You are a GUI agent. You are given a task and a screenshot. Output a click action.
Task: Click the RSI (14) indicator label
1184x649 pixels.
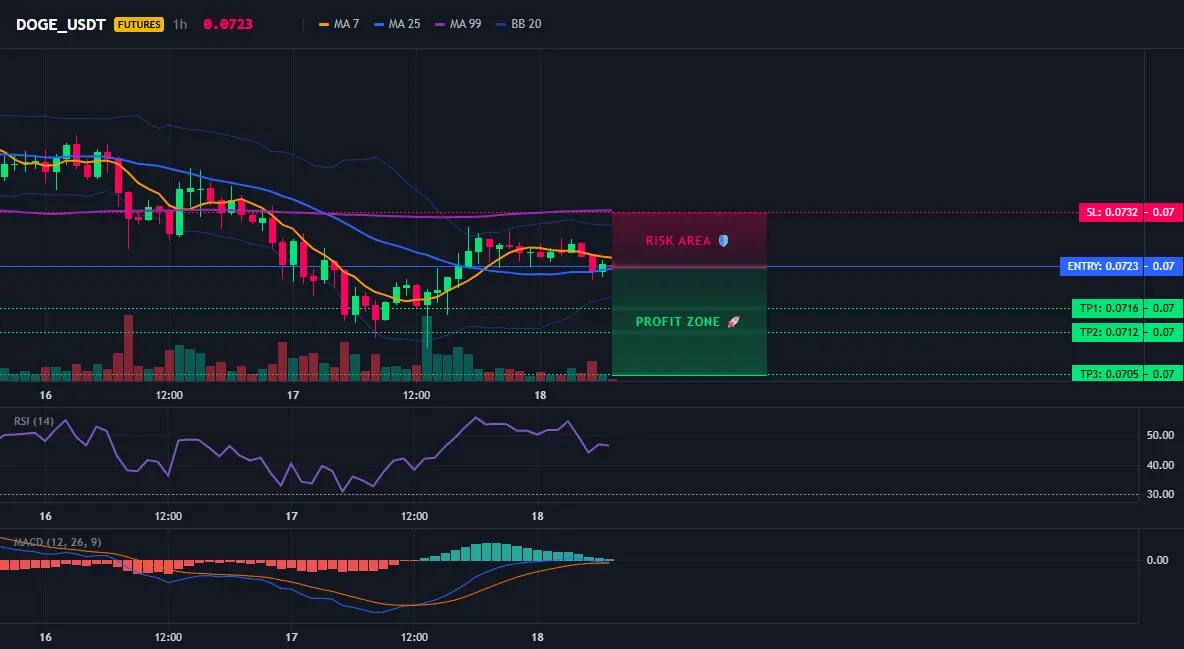pyautogui.click(x=34, y=421)
